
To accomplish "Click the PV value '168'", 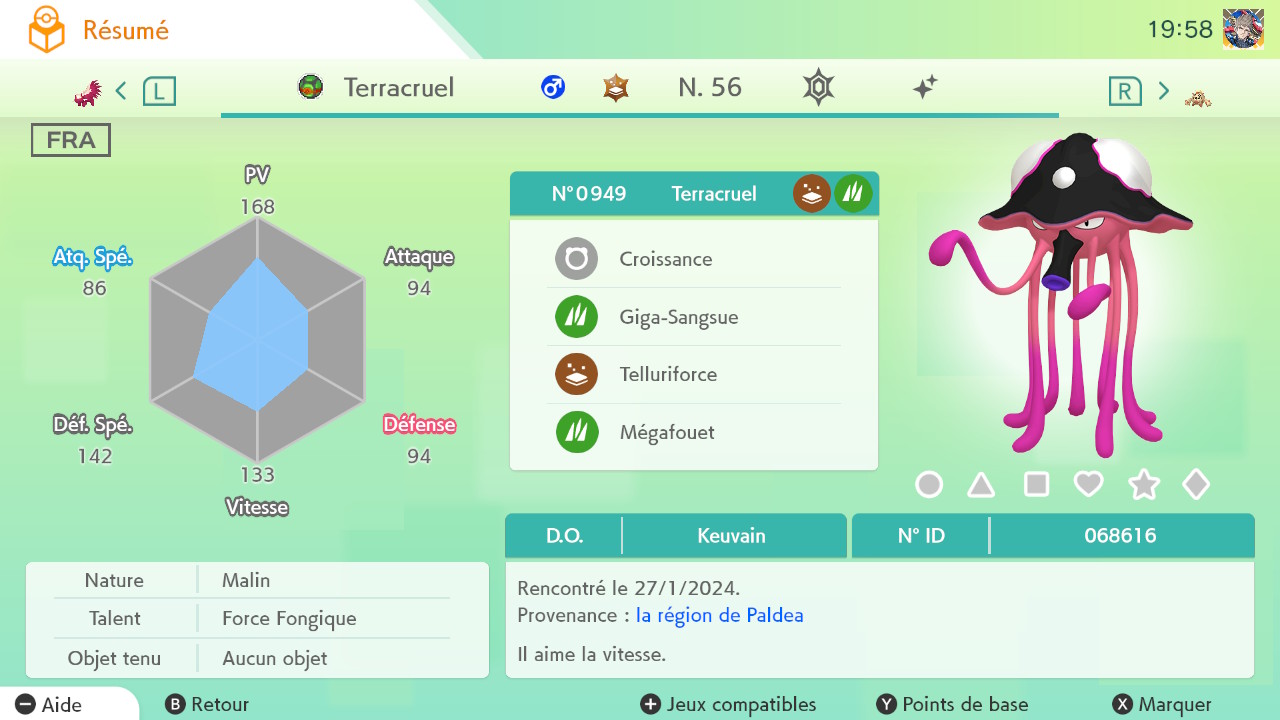I will tap(257, 207).
